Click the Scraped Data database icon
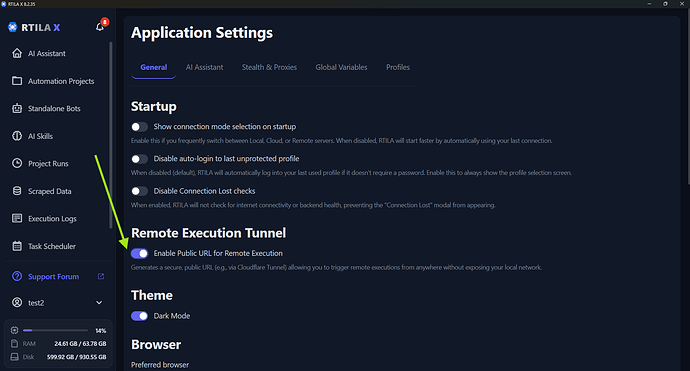The image size is (690, 371). (17, 191)
